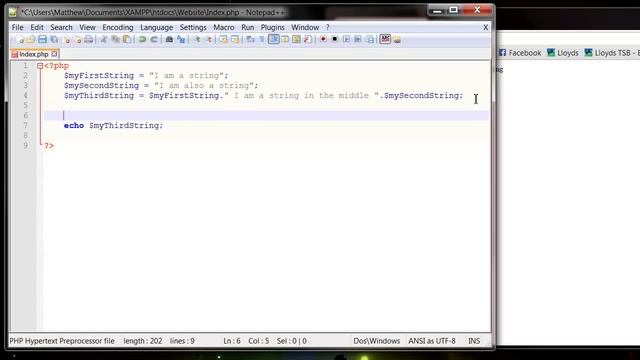Screen dimensions: 640x360
Task: Click the opening <?php tag
Action: coord(56,66)
